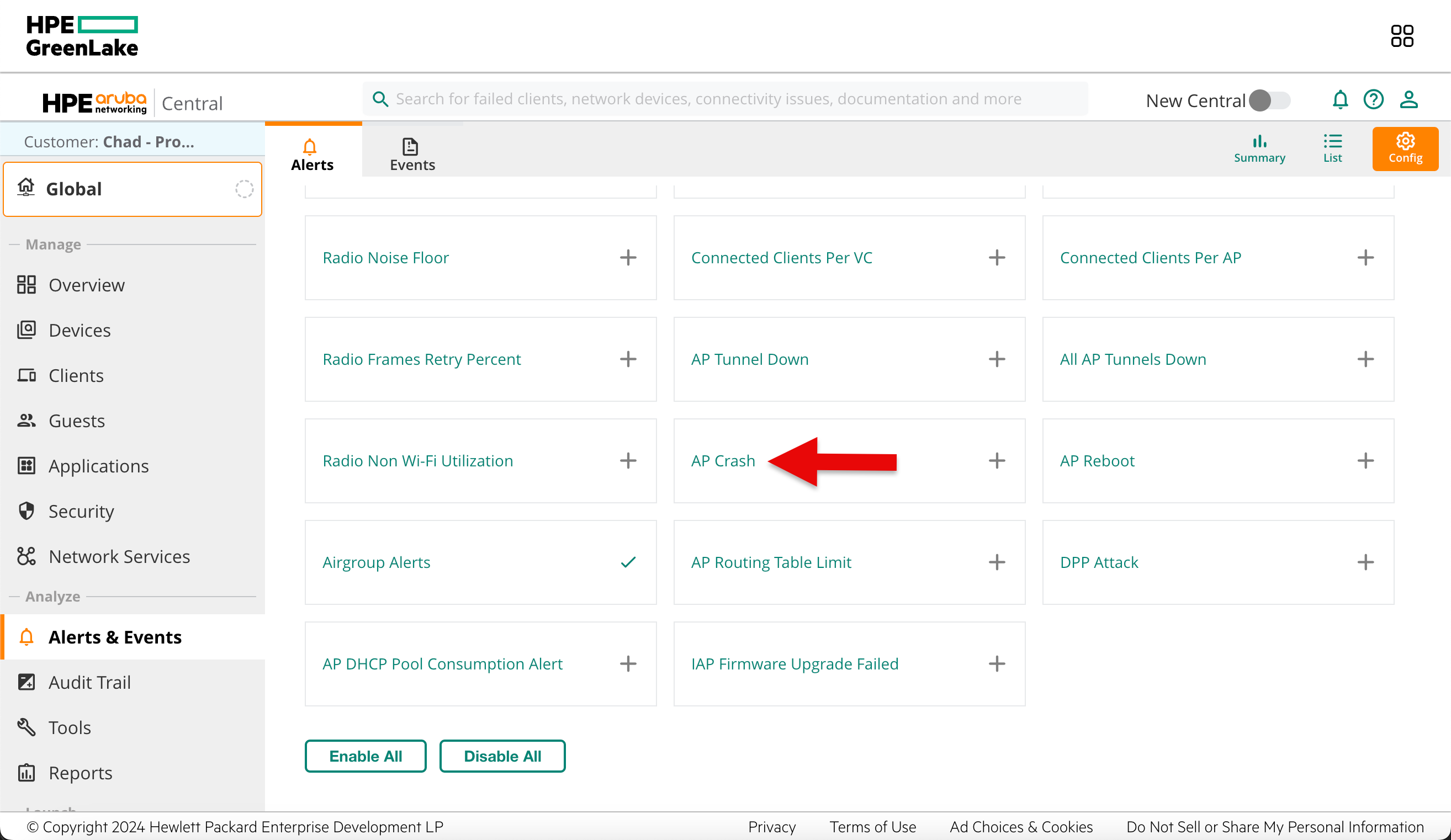1451x840 pixels.
Task: Open the Terms of Use link
Action: pos(872,827)
